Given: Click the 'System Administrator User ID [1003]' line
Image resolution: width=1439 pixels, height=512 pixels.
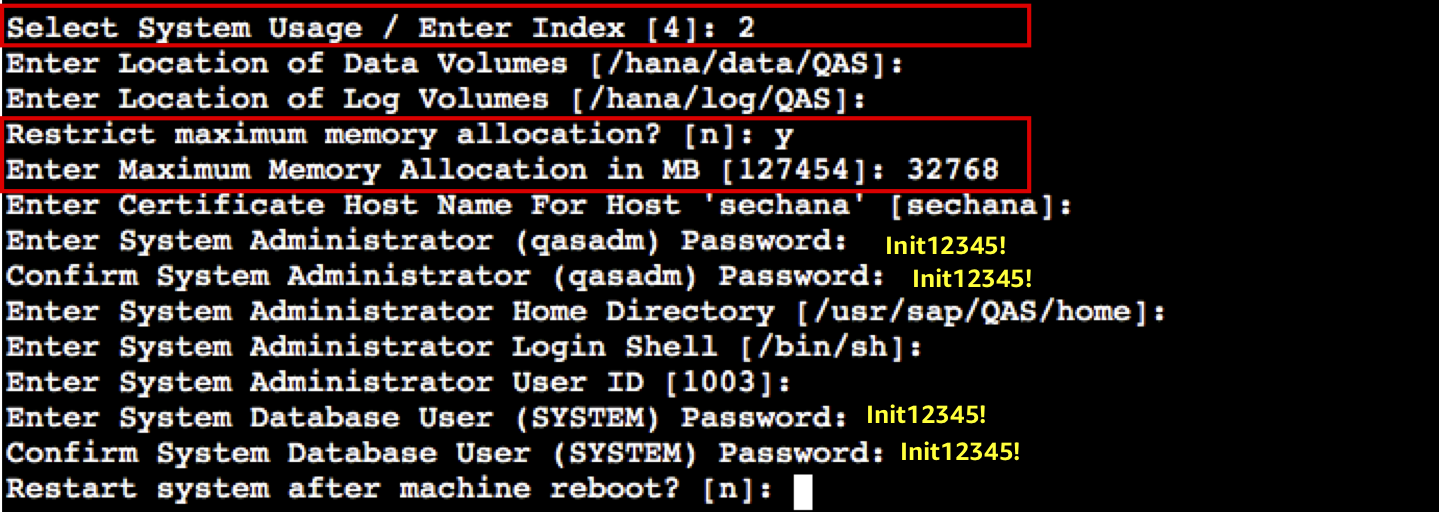Looking at the screenshot, I should (x=399, y=382).
